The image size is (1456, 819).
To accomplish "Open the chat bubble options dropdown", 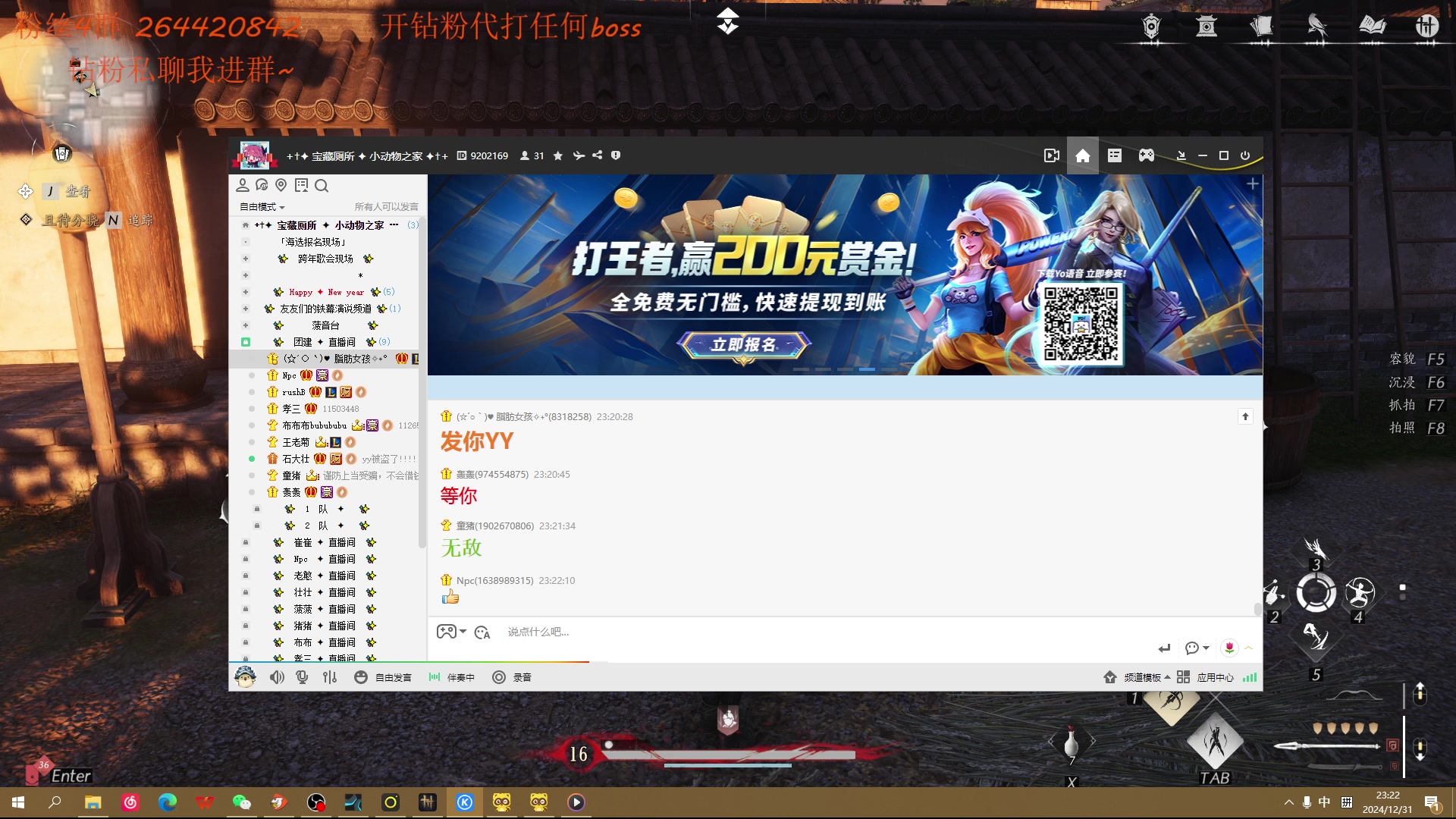I will click(1197, 648).
